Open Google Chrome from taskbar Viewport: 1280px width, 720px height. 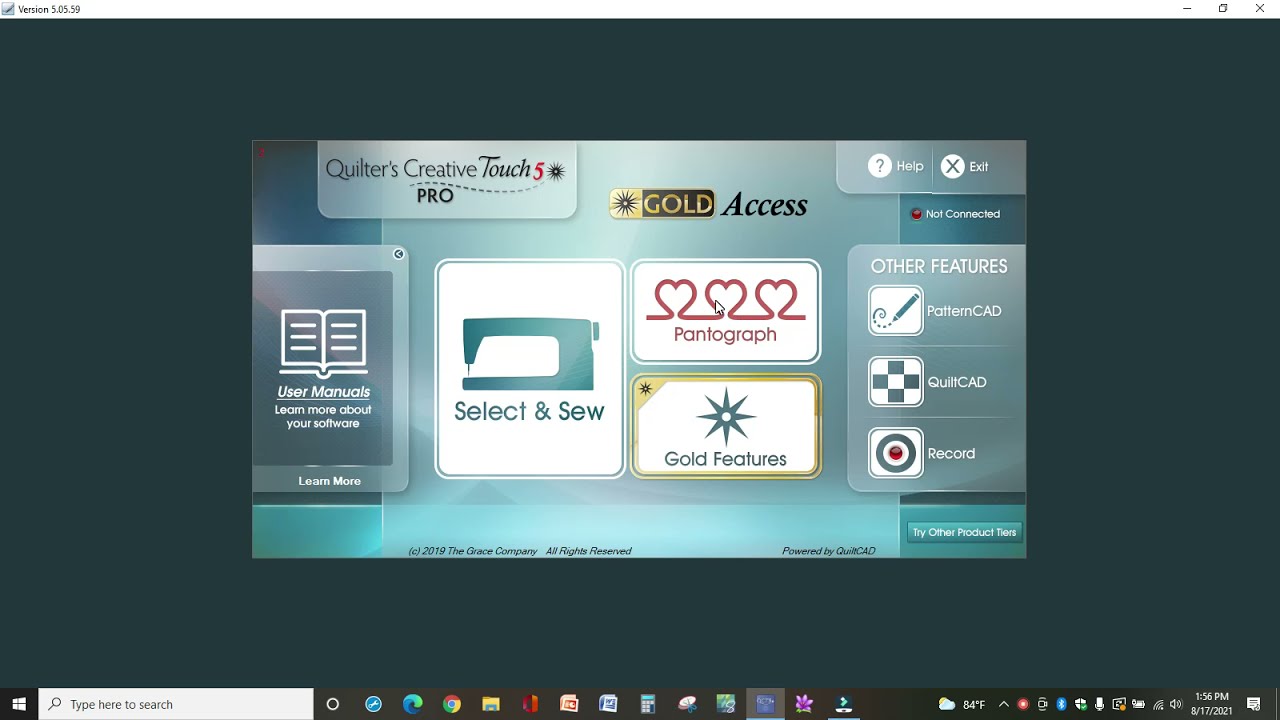pos(452,704)
